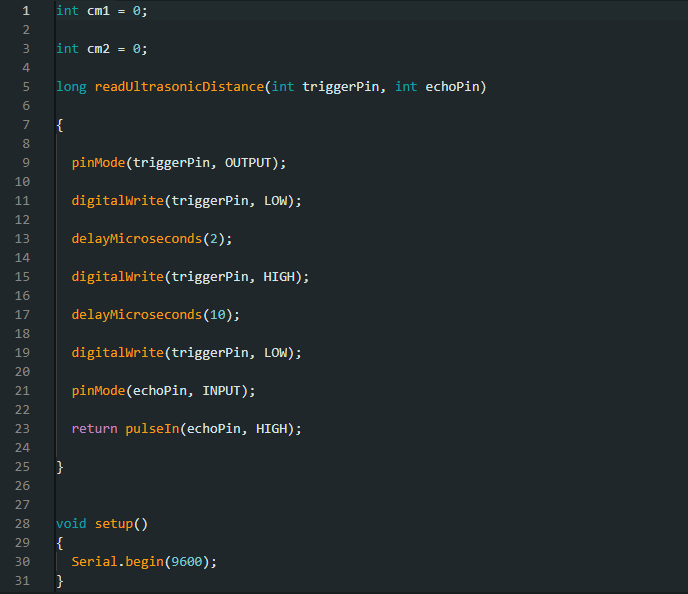The width and height of the screenshot is (688, 594).
Task: Click the 9600 baud value
Action: coord(186,562)
